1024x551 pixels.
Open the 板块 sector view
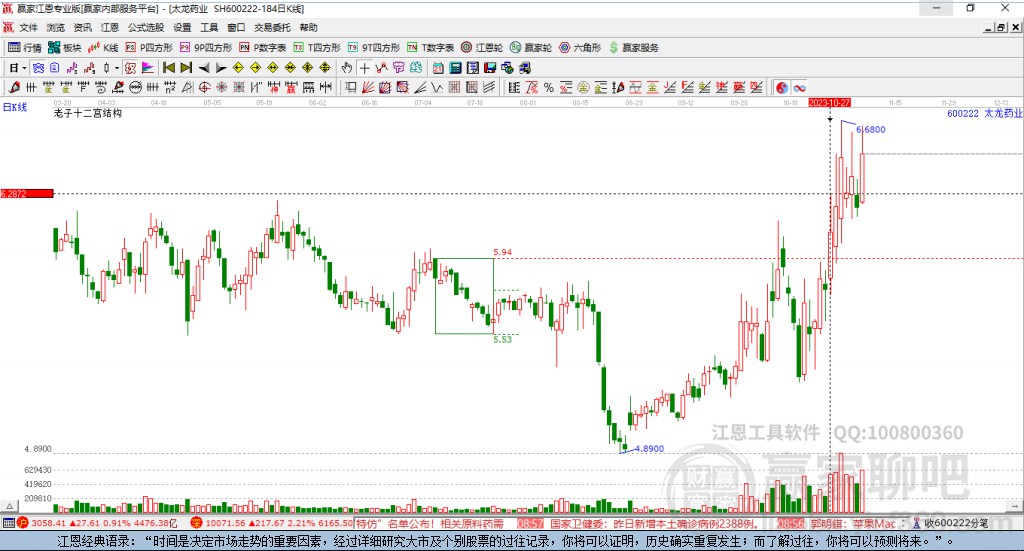click(65, 48)
